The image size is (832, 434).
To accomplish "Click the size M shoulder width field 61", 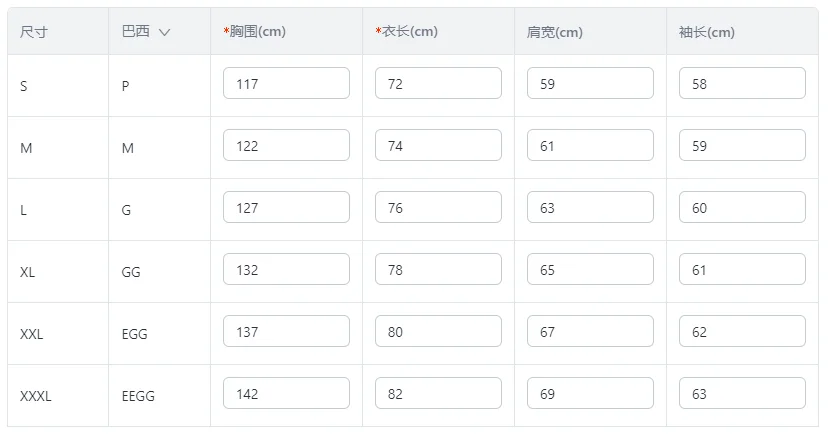I will coord(590,145).
